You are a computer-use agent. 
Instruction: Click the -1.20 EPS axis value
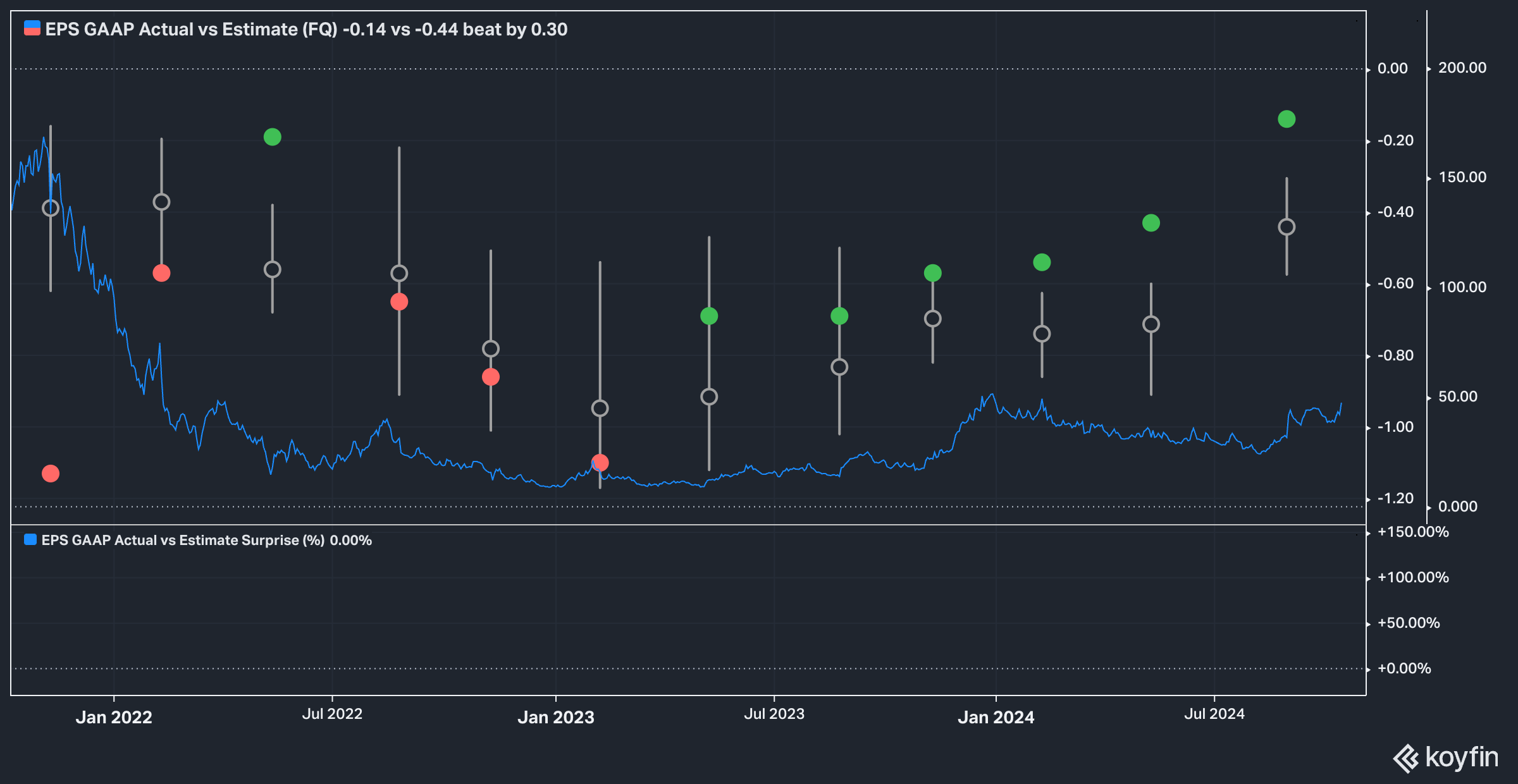coord(1395,498)
